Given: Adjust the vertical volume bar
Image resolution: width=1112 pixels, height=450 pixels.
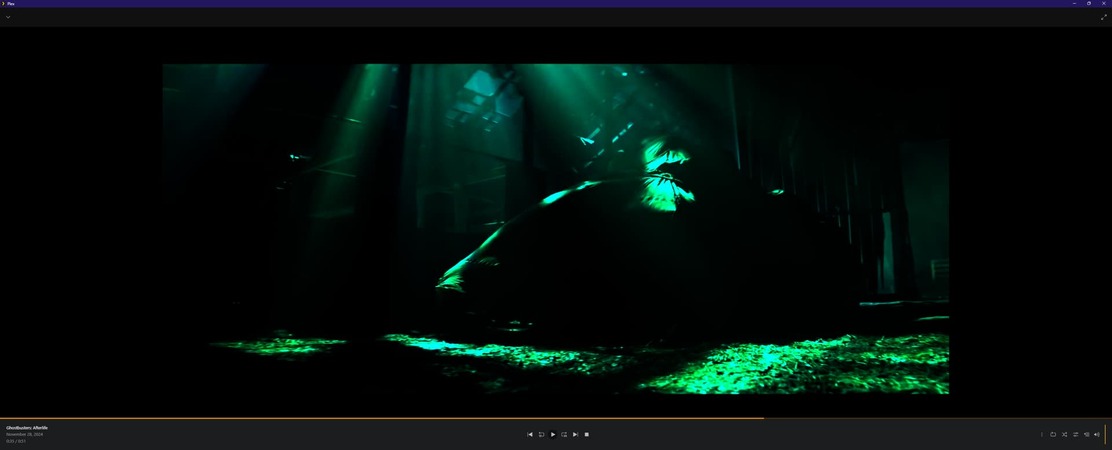Looking at the screenshot, I should (x=1105, y=434).
